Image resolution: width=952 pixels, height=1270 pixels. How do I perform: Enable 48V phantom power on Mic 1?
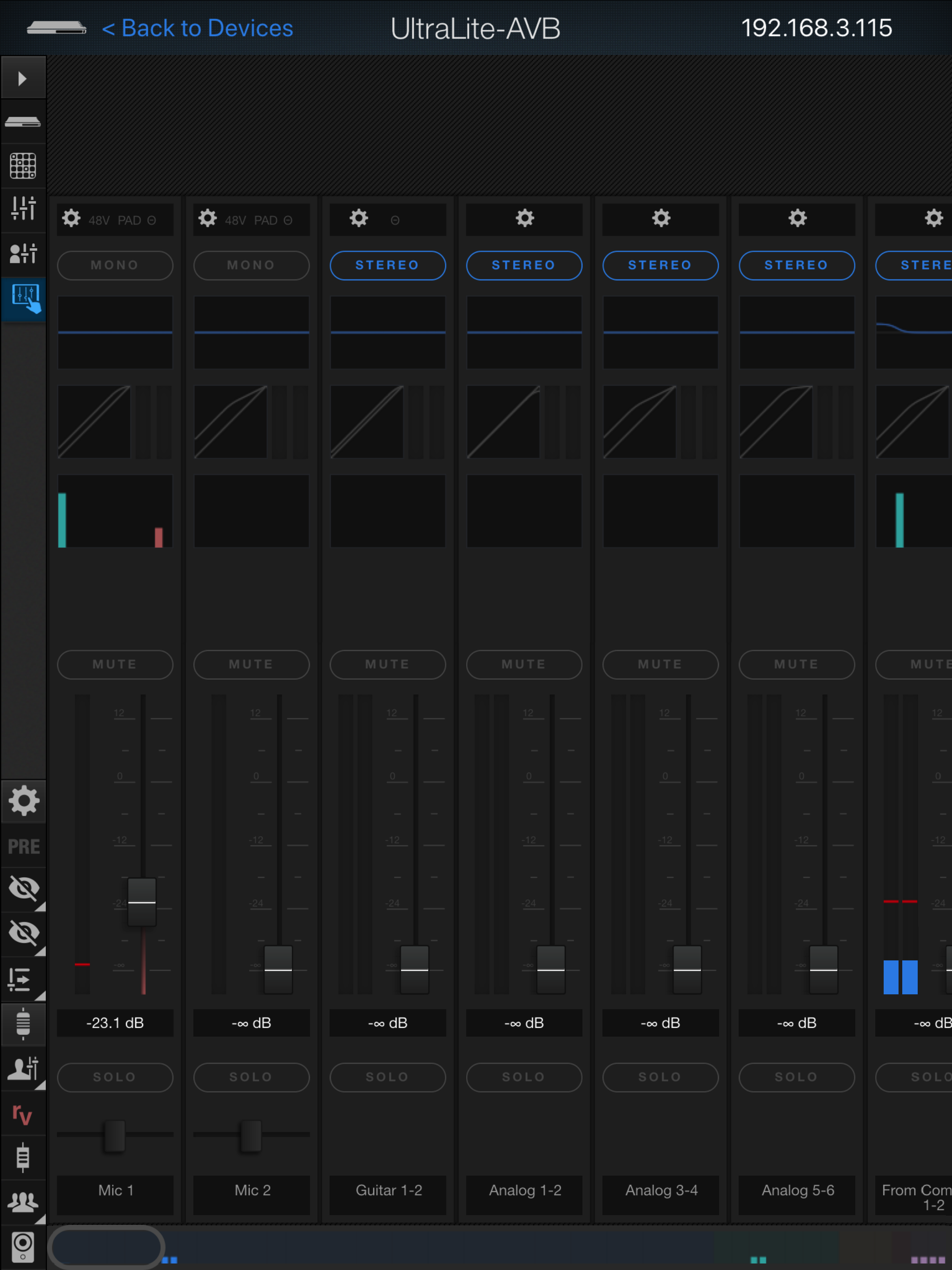99,220
